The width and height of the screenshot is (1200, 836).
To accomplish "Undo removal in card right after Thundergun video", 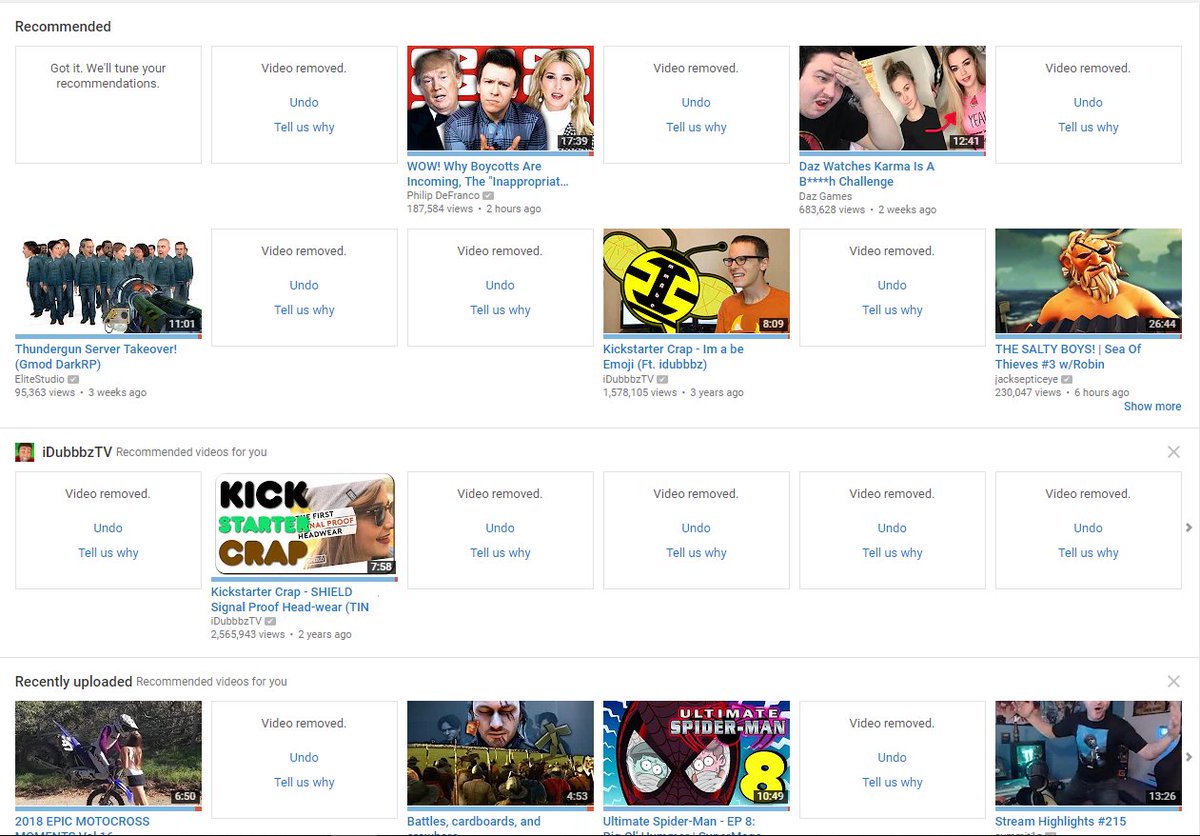I will [x=304, y=285].
